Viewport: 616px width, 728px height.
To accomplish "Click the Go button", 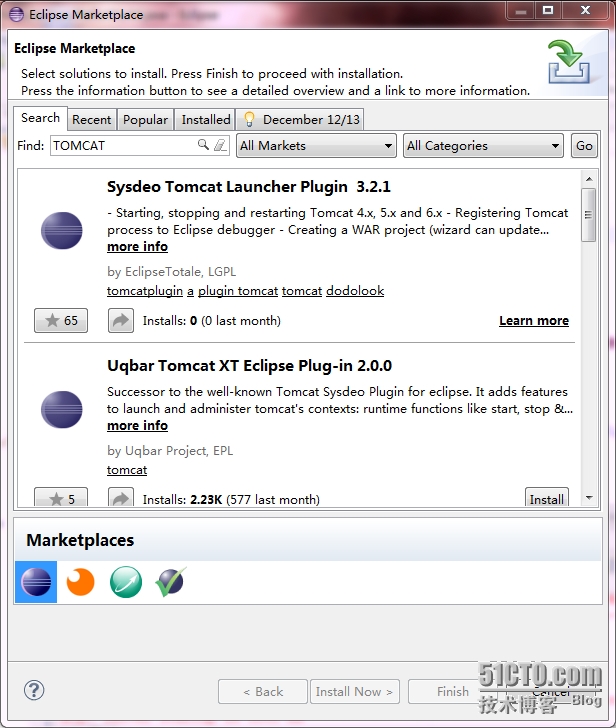I will click(x=584, y=146).
